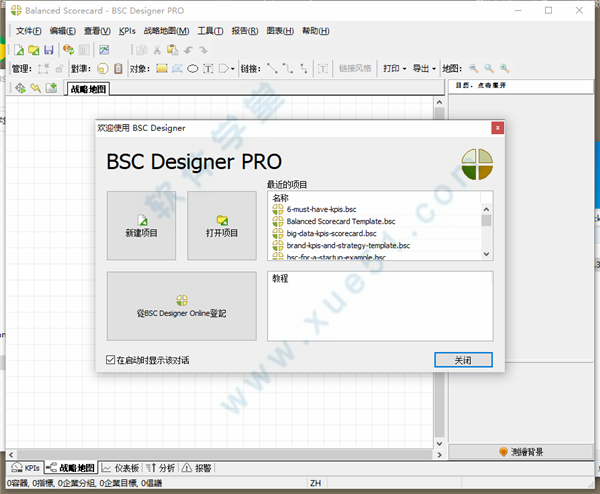Select the yellow rectangle object tool
600x494 pixels.
coord(162,68)
